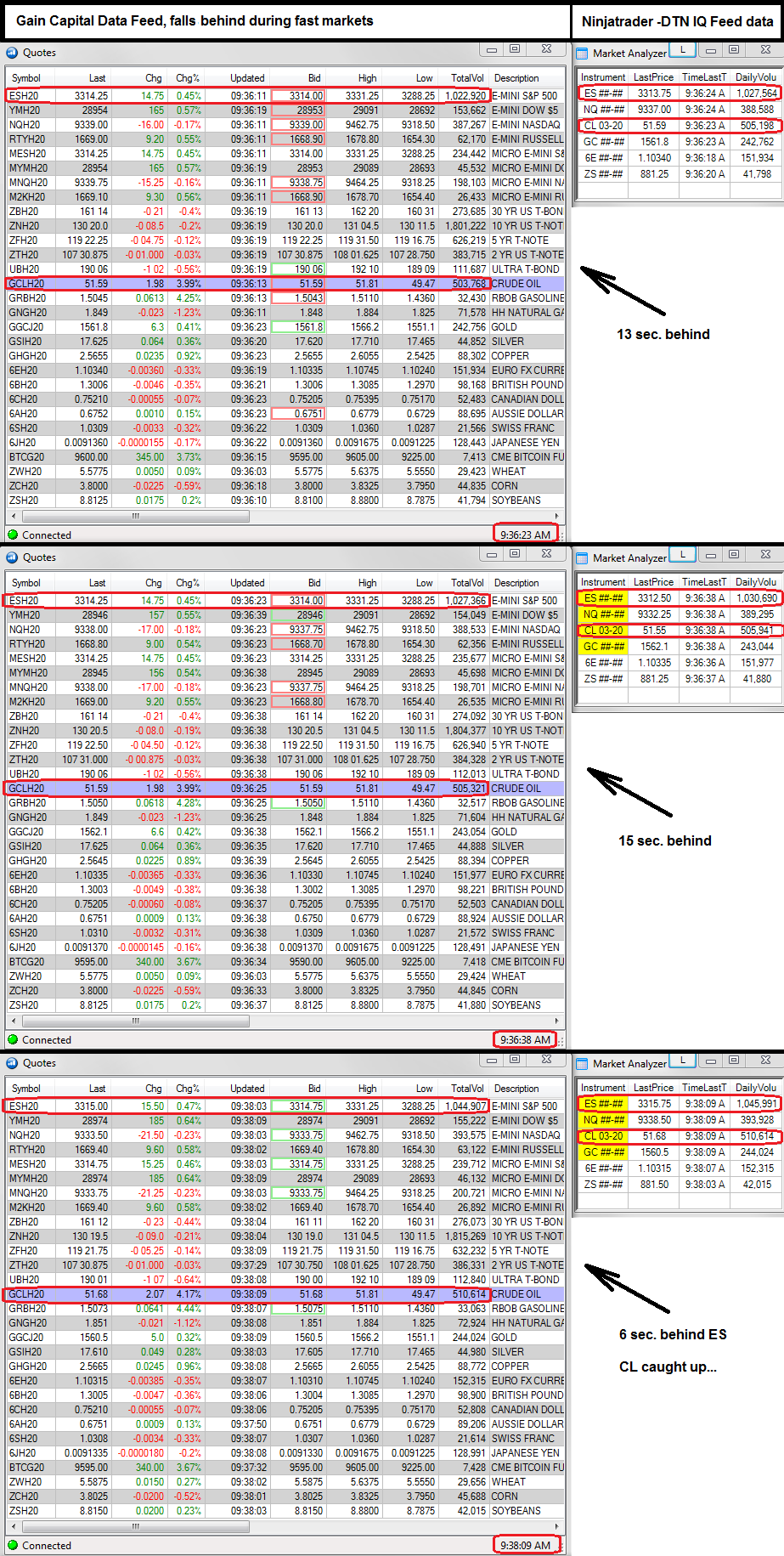This screenshot has width=784, height=1556.
Task: Select Market Analyzer time cell 9:36:18 A
Action: coord(703,158)
